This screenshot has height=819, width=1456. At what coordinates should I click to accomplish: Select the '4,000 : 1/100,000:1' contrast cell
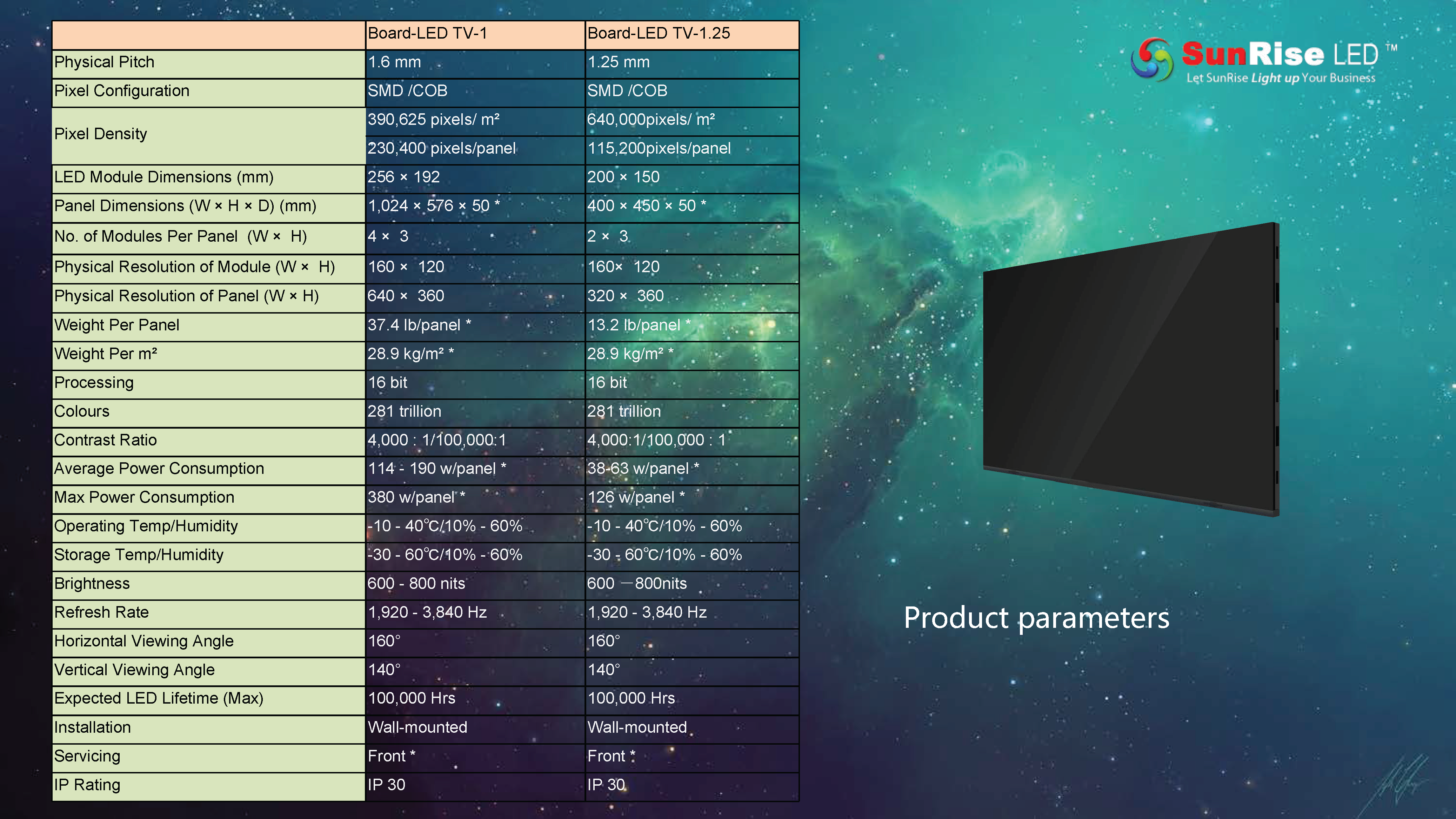coord(475,442)
